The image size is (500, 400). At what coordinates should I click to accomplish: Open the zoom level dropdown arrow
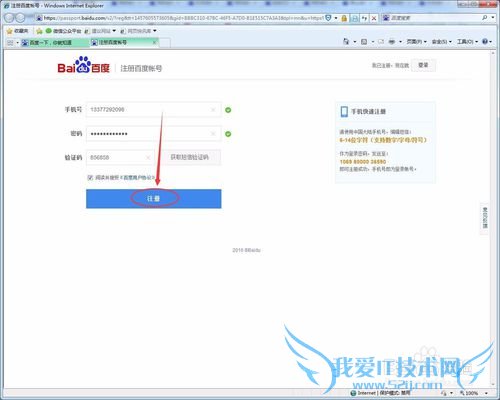tap(486, 393)
